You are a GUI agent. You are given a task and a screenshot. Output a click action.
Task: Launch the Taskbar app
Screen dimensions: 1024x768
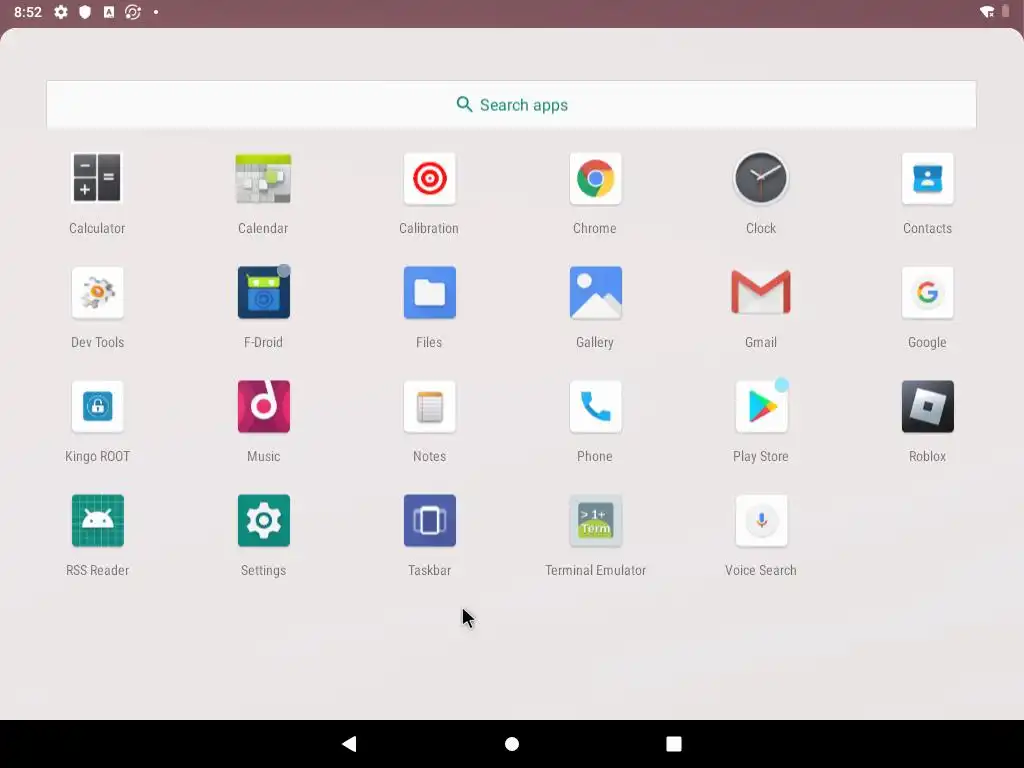pos(429,520)
